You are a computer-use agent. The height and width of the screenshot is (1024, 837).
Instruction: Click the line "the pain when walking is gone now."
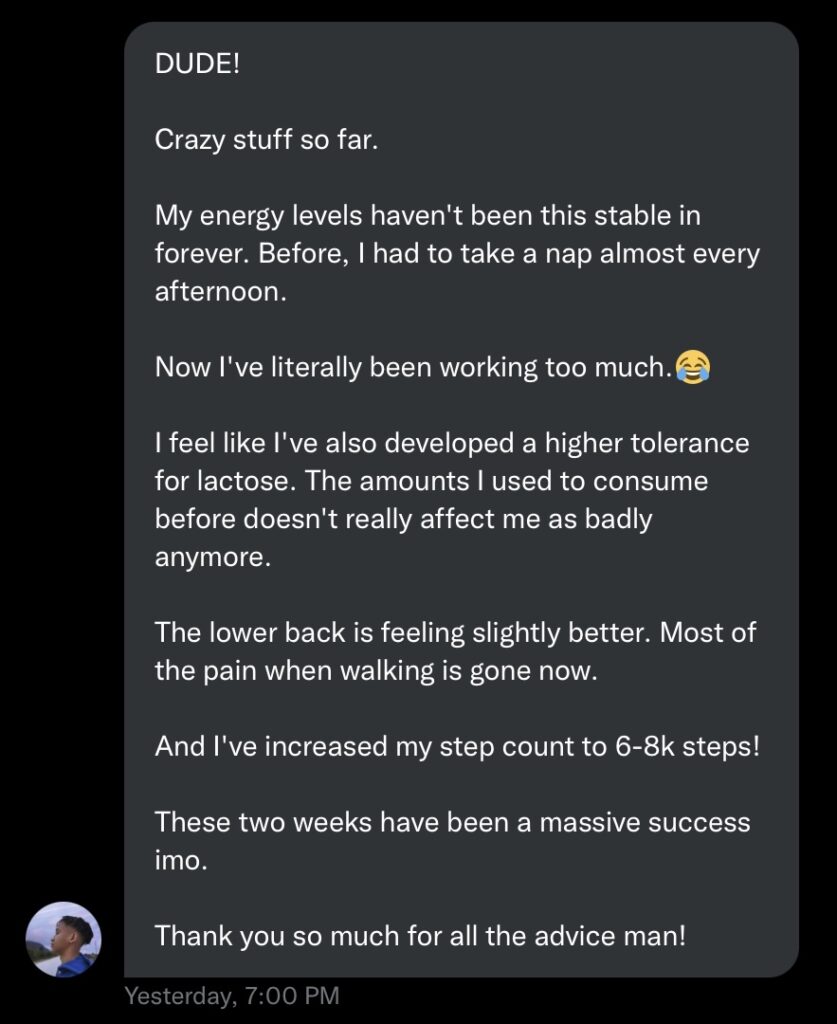375,671
